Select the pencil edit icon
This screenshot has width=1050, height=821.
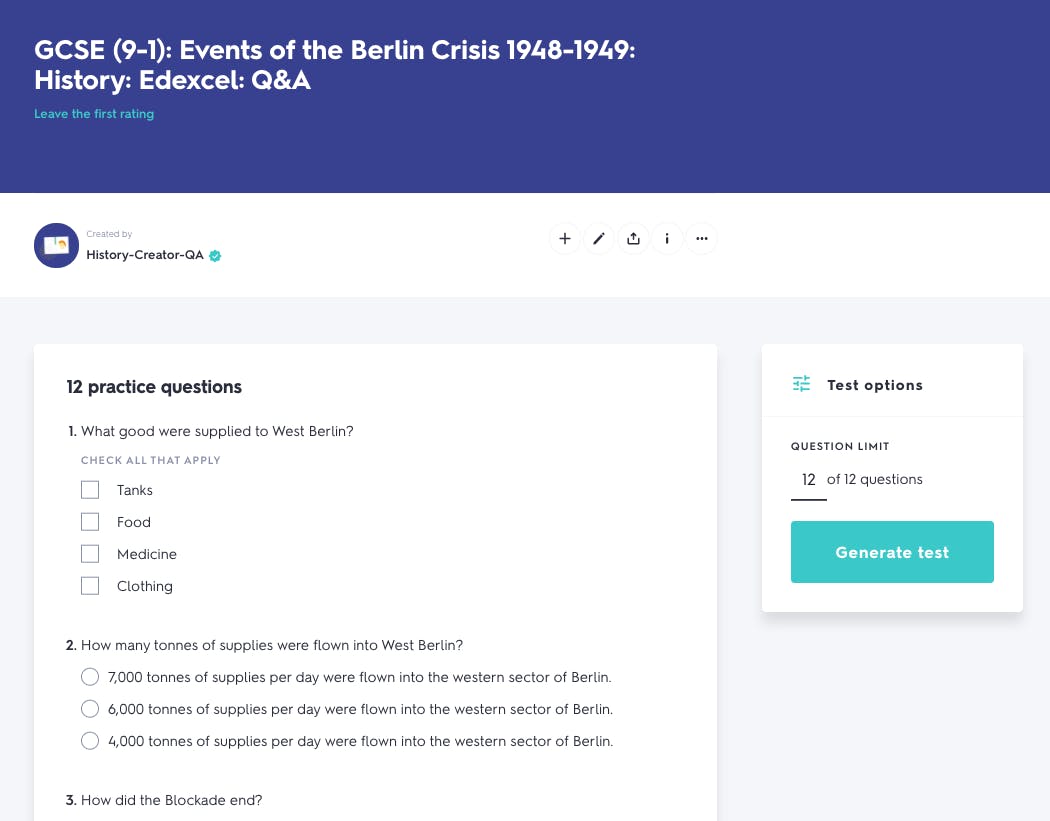click(x=599, y=238)
